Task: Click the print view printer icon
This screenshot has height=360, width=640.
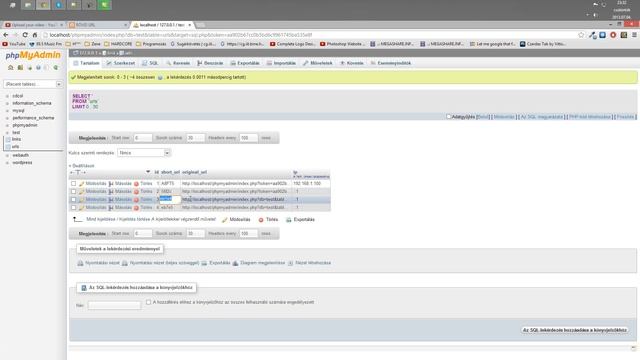Action: point(80,263)
